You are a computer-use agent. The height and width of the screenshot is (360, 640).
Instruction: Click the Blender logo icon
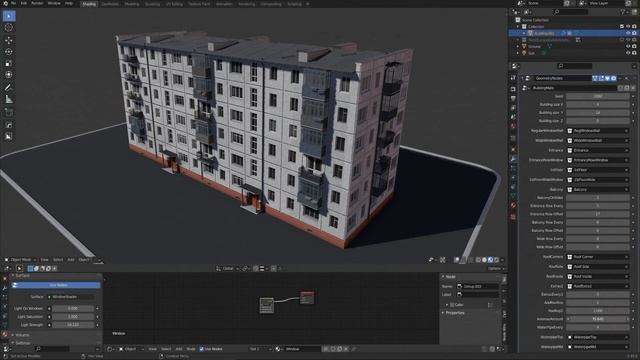click(x=5, y=3)
